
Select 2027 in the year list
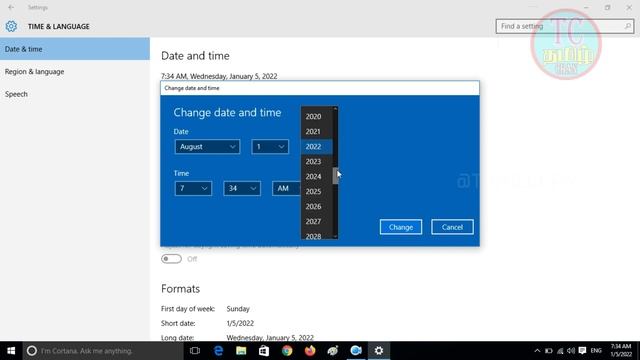(x=317, y=221)
